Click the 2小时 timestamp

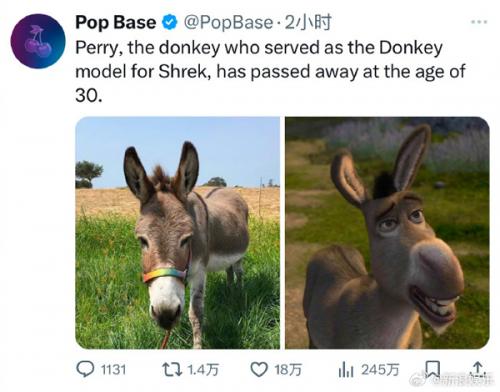[308, 22]
